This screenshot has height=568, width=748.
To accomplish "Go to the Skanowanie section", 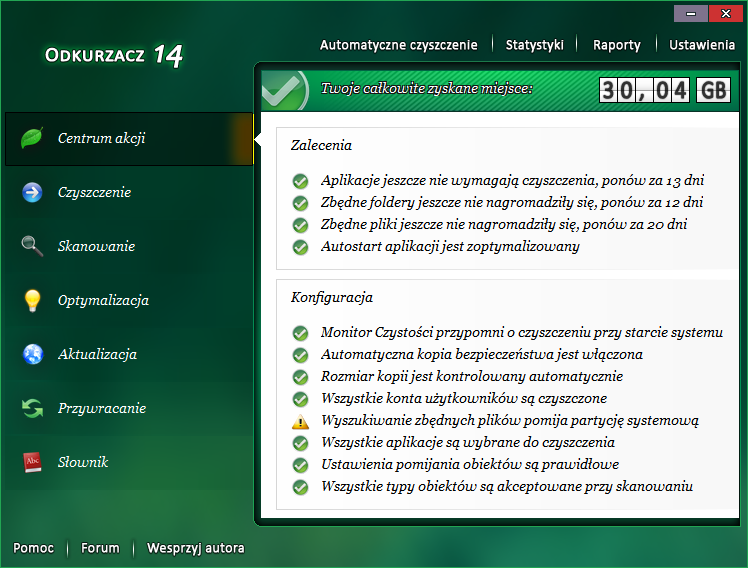I will tap(129, 247).
